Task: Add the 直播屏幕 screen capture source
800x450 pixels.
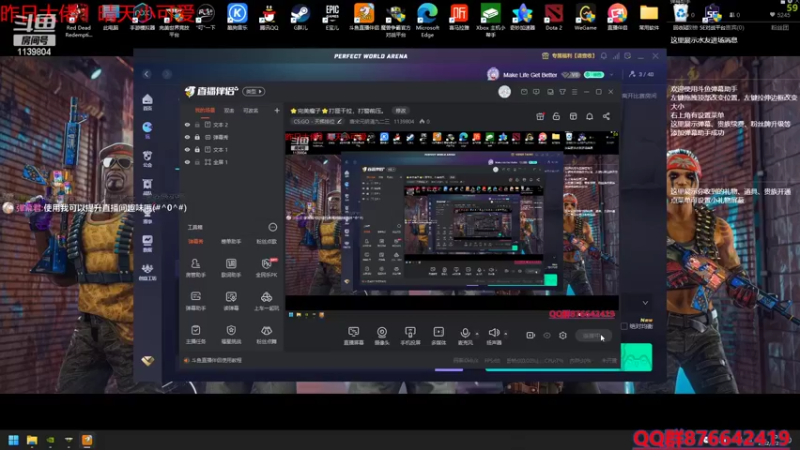Action: click(354, 336)
